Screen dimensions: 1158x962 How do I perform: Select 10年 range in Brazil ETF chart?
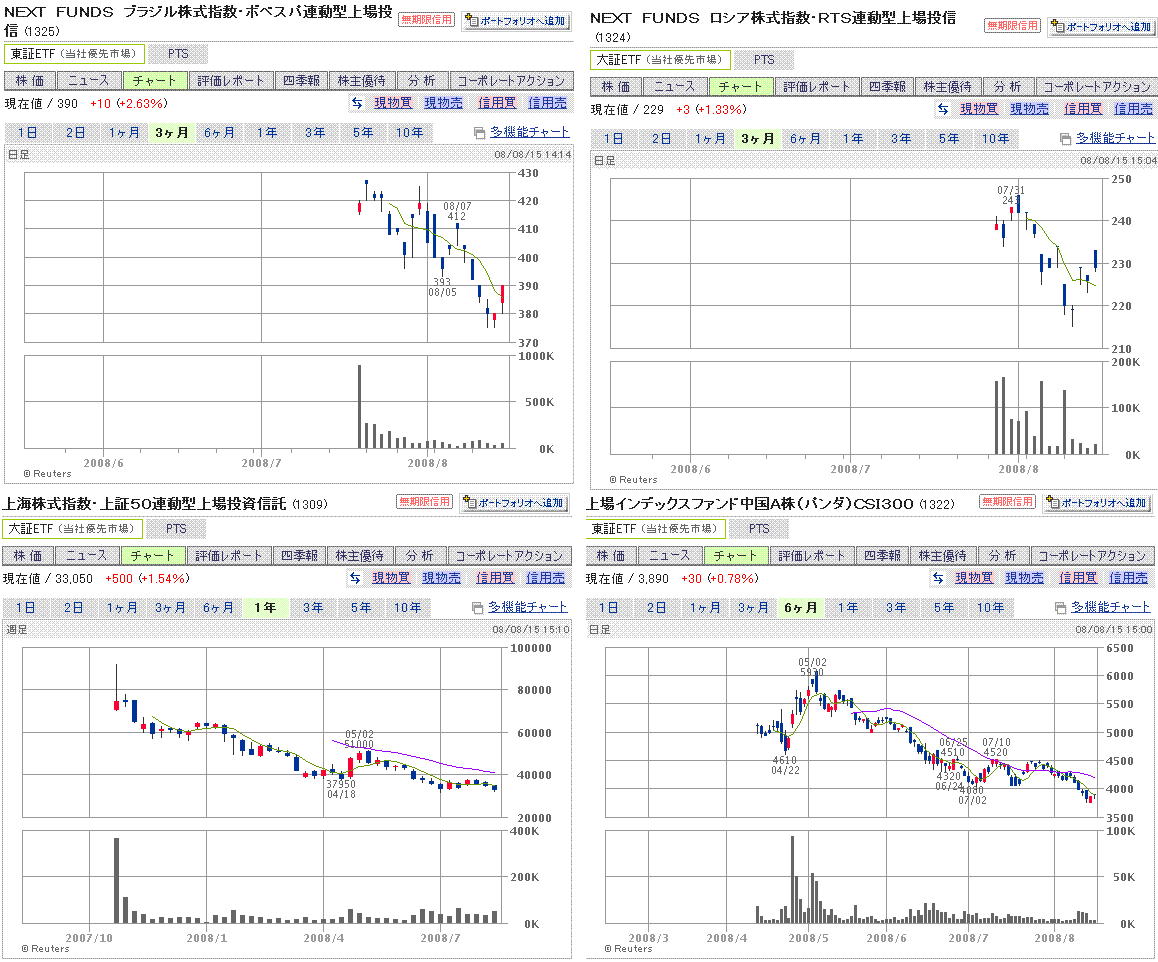(x=410, y=133)
